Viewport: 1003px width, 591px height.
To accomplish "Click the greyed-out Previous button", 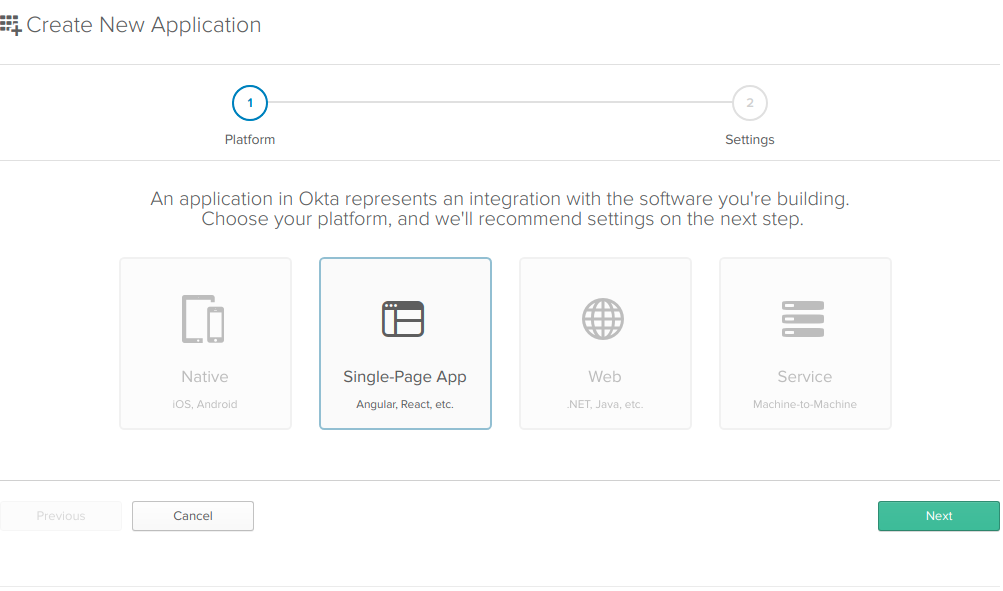I will click(x=61, y=516).
